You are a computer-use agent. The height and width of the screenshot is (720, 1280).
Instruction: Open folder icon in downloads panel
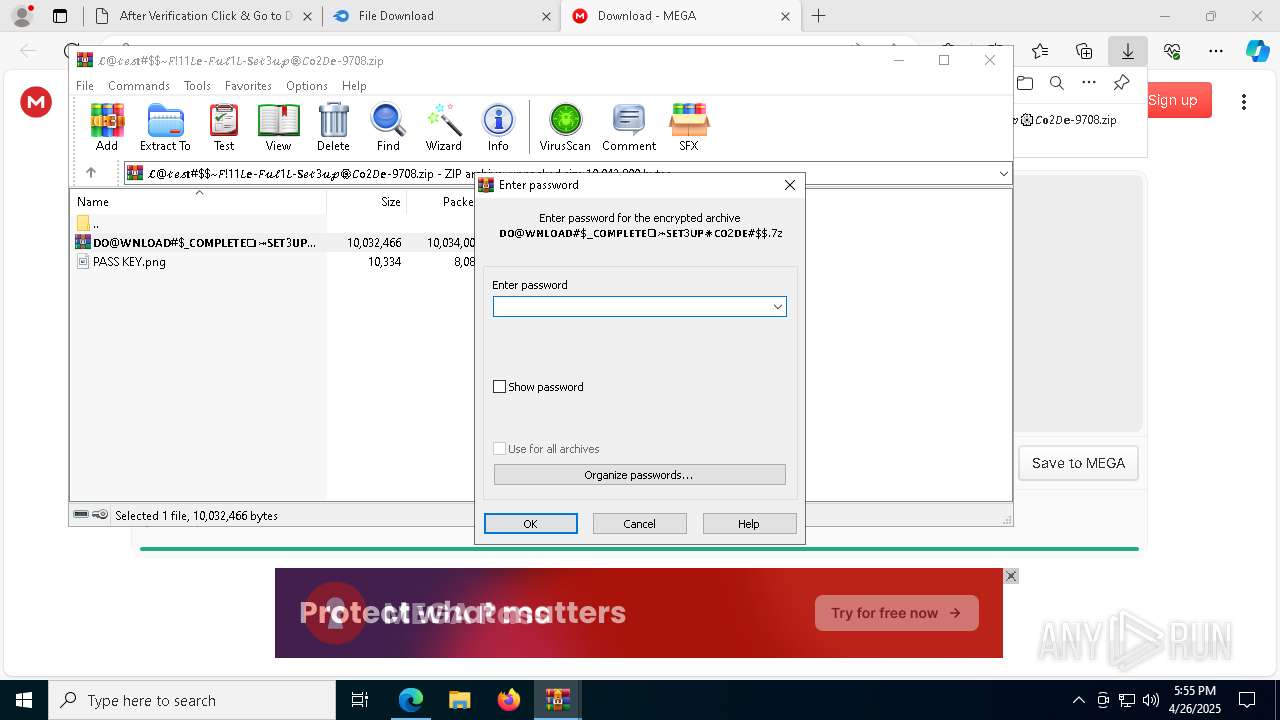coord(1025,83)
